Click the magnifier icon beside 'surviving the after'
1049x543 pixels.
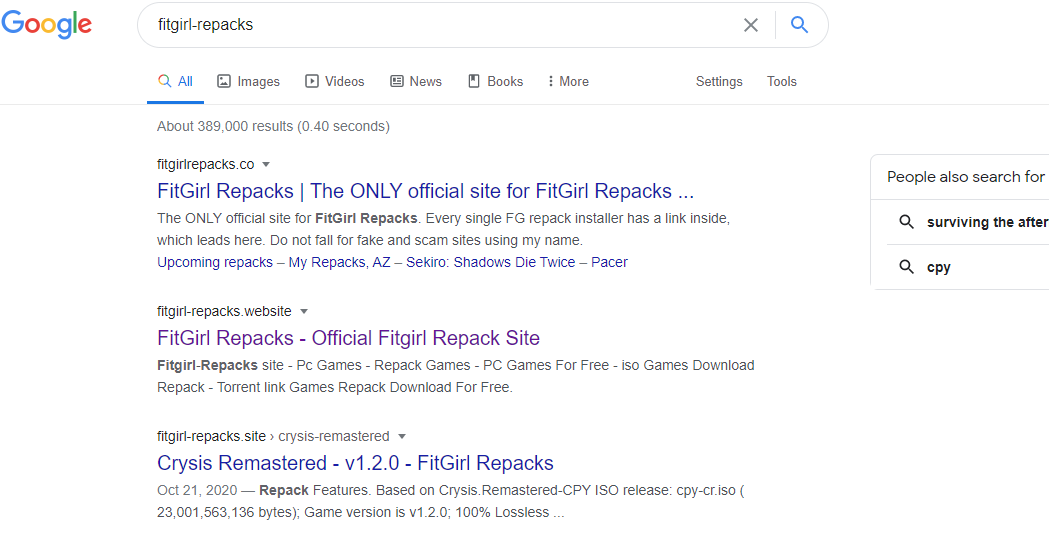point(907,222)
